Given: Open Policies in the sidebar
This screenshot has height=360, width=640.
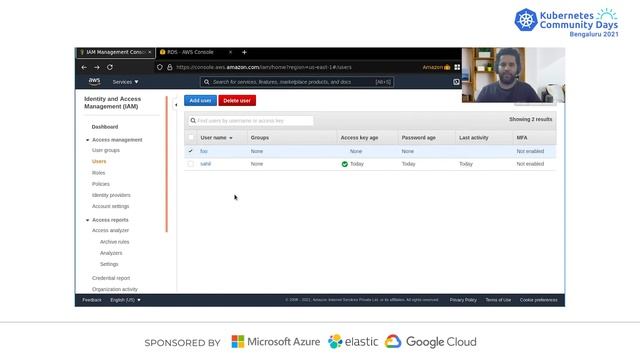Looking at the screenshot, I should tap(100, 184).
